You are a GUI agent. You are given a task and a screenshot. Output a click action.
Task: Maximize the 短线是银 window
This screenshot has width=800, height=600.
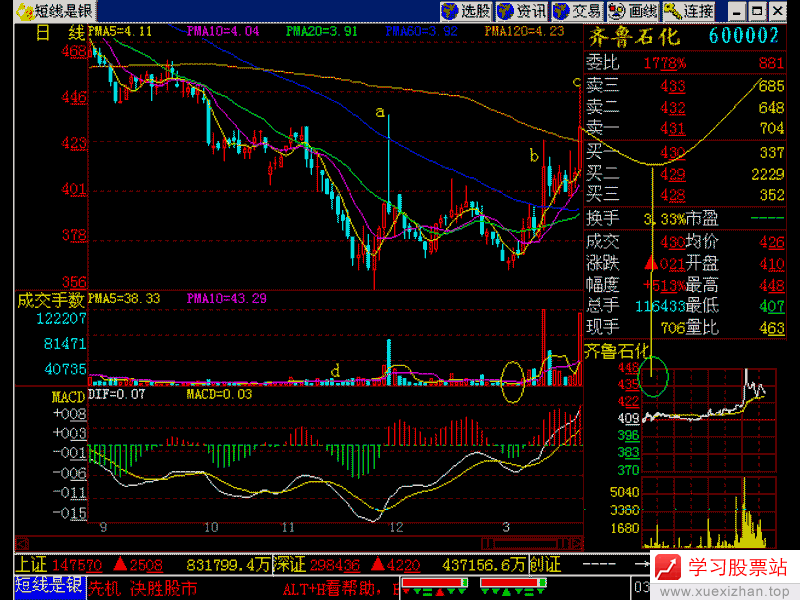pos(757,11)
